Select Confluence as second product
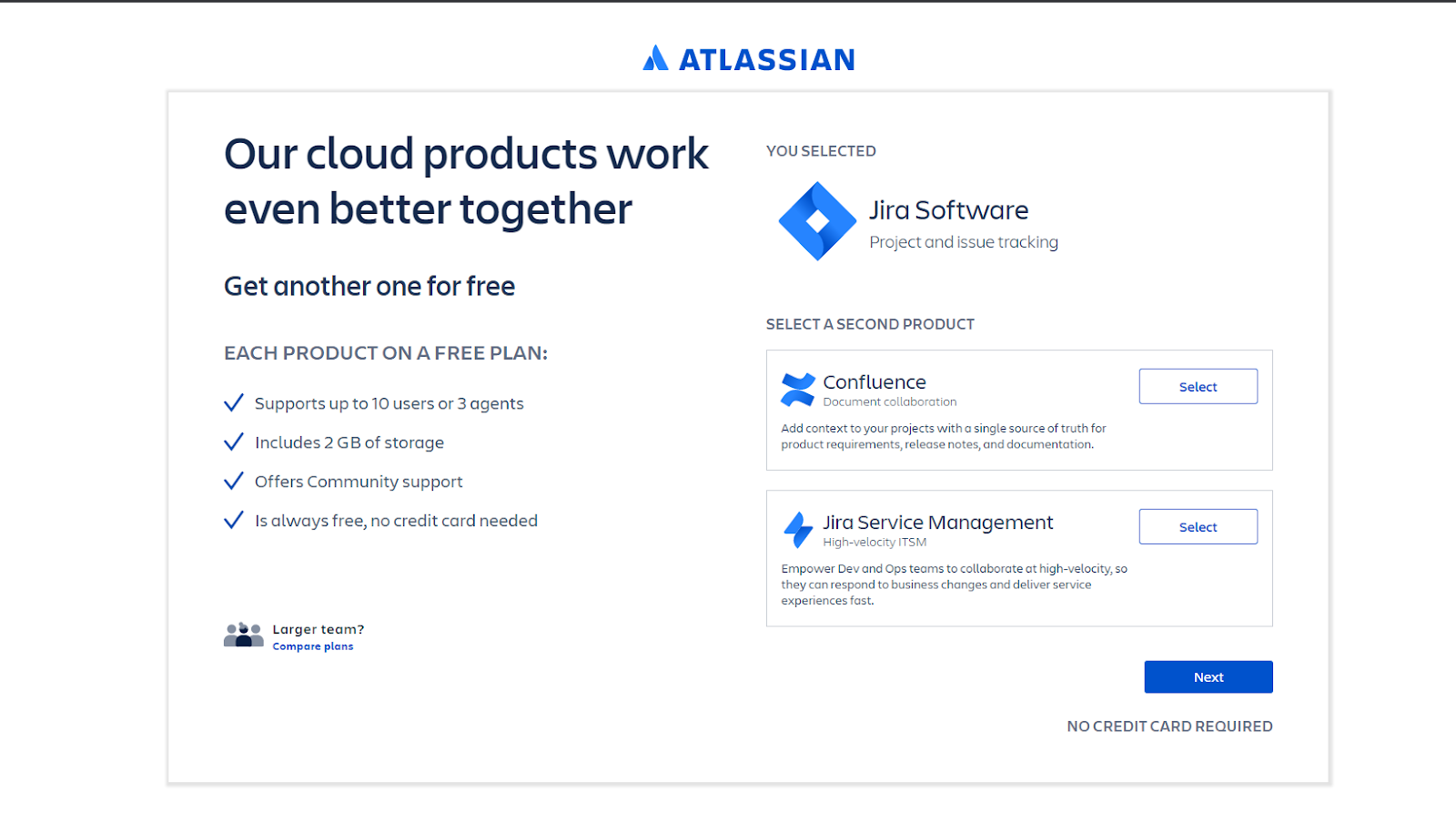This screenshot has width=1456, height=823. (1198, 387)
